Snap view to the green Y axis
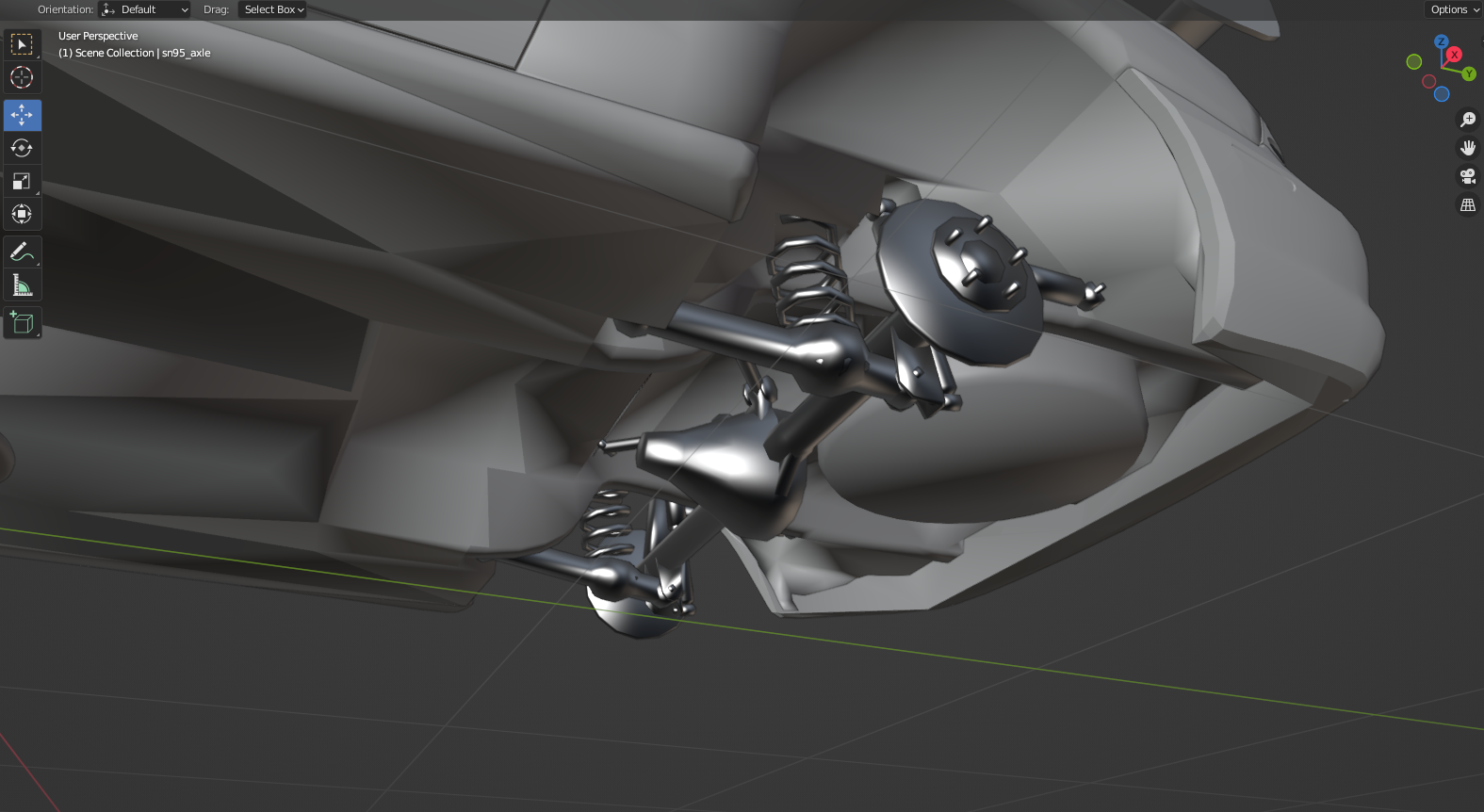Viewport: 1484px width, 812px height. click(x=1469, y=73)
